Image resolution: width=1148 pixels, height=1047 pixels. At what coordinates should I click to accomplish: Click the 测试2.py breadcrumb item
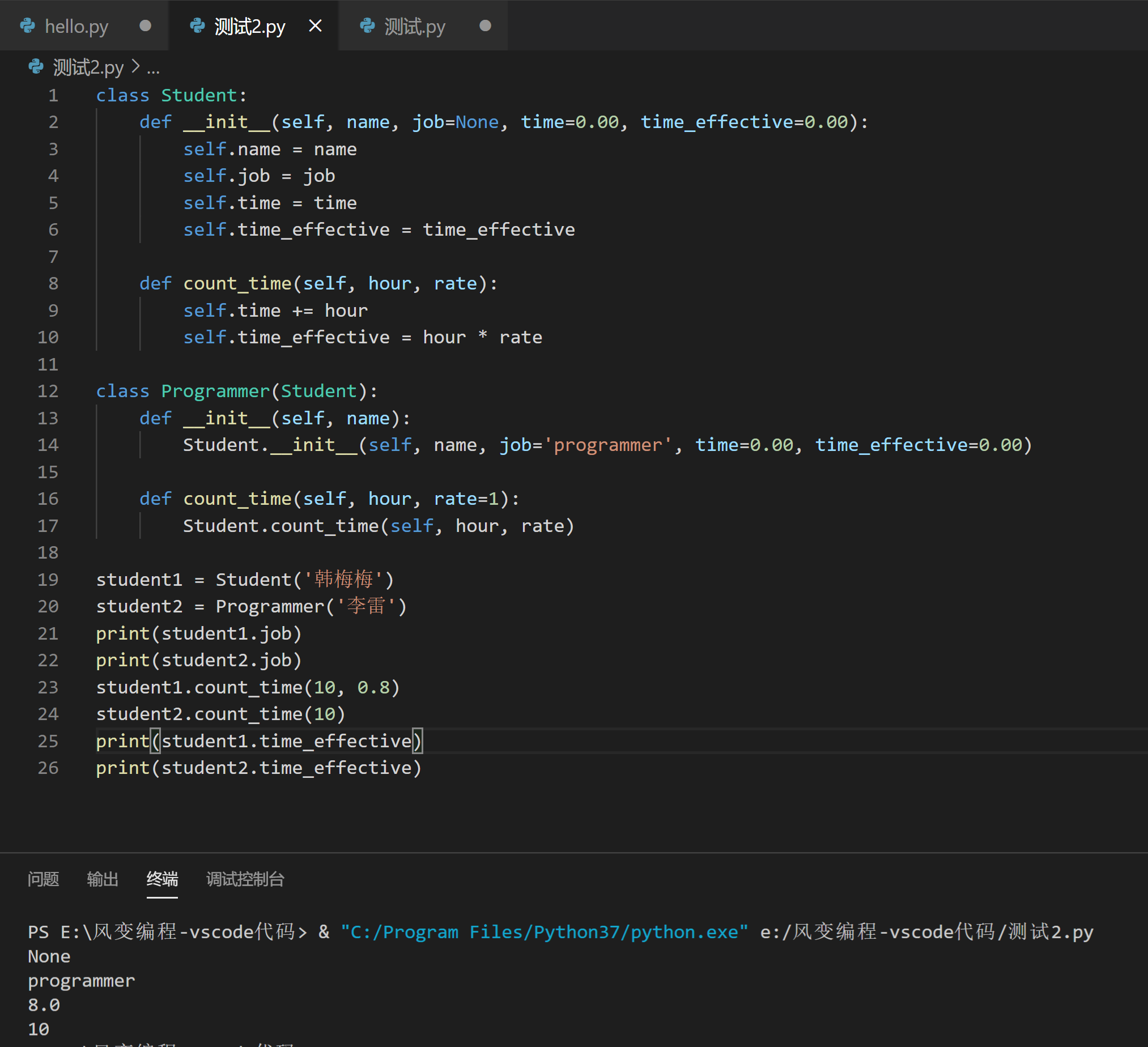[88, 68]
